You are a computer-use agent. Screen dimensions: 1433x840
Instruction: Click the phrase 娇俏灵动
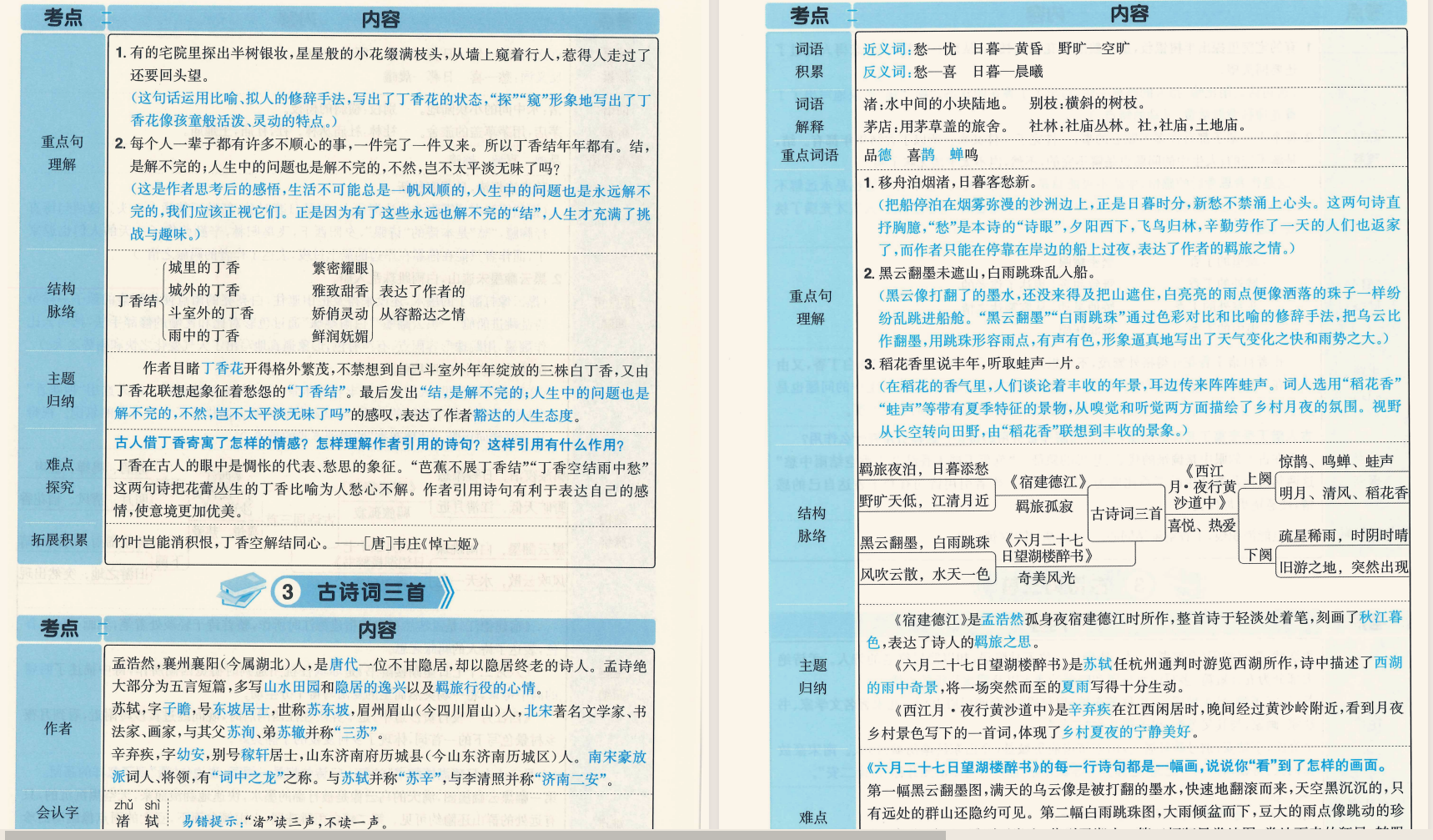click(340, 314)
